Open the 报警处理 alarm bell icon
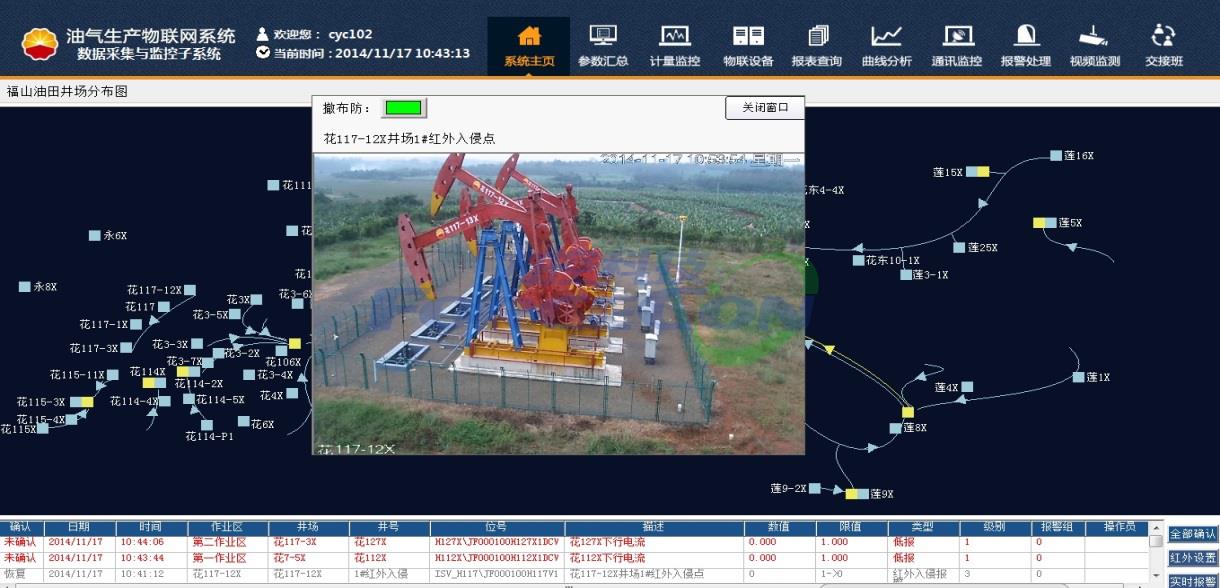Viewport: 1220px width, 588px height. 1026,36
